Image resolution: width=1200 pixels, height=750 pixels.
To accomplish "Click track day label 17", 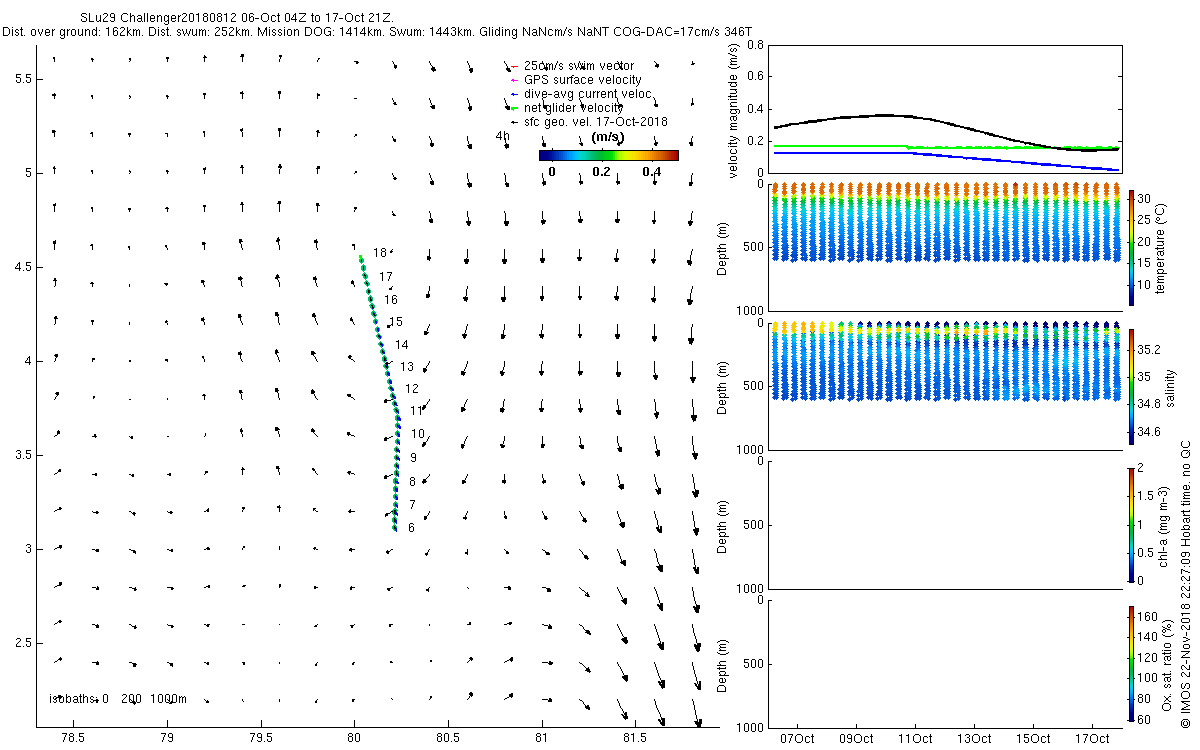I will (385, 277).
